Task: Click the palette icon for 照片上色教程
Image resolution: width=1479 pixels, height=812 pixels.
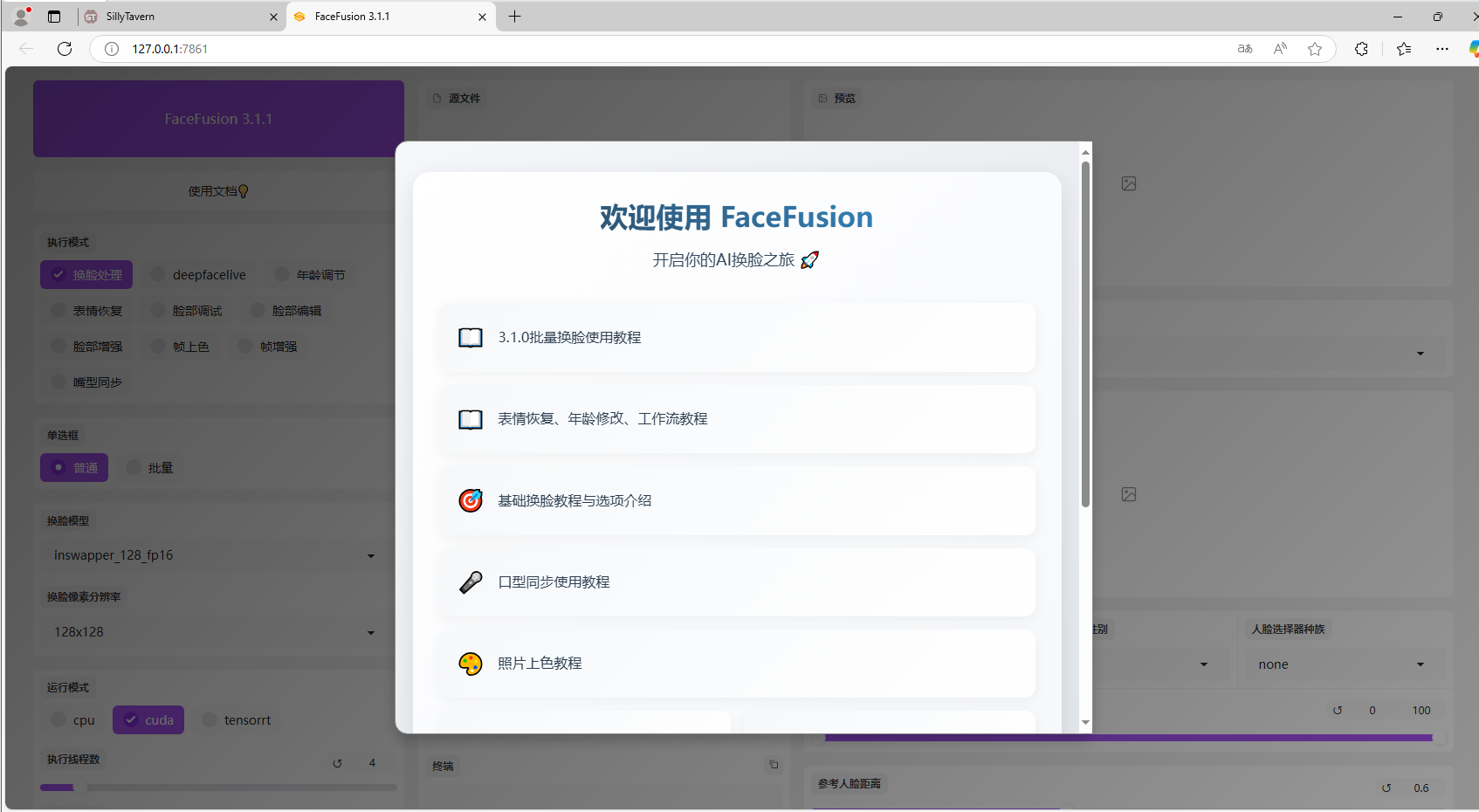Action: 471,664
